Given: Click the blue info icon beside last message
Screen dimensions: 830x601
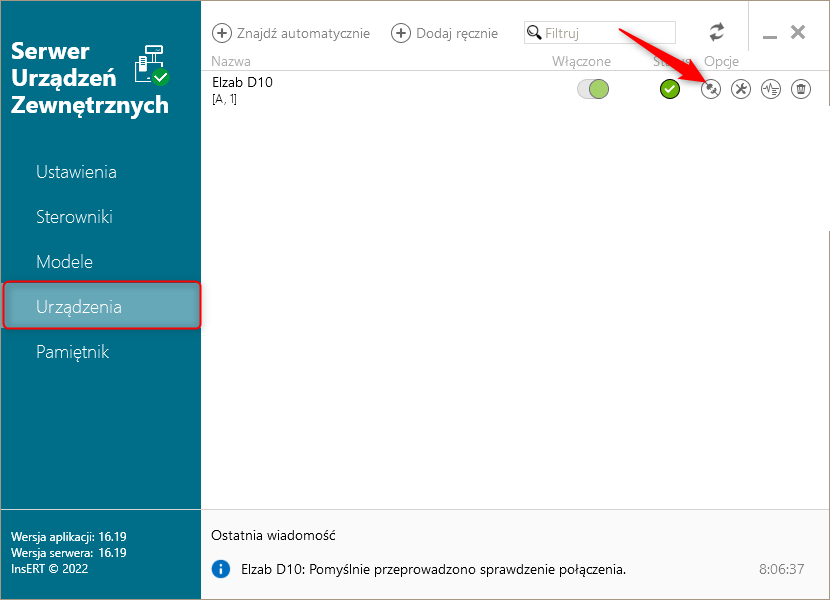Looking at the screenshot, I should pos(221,569).
